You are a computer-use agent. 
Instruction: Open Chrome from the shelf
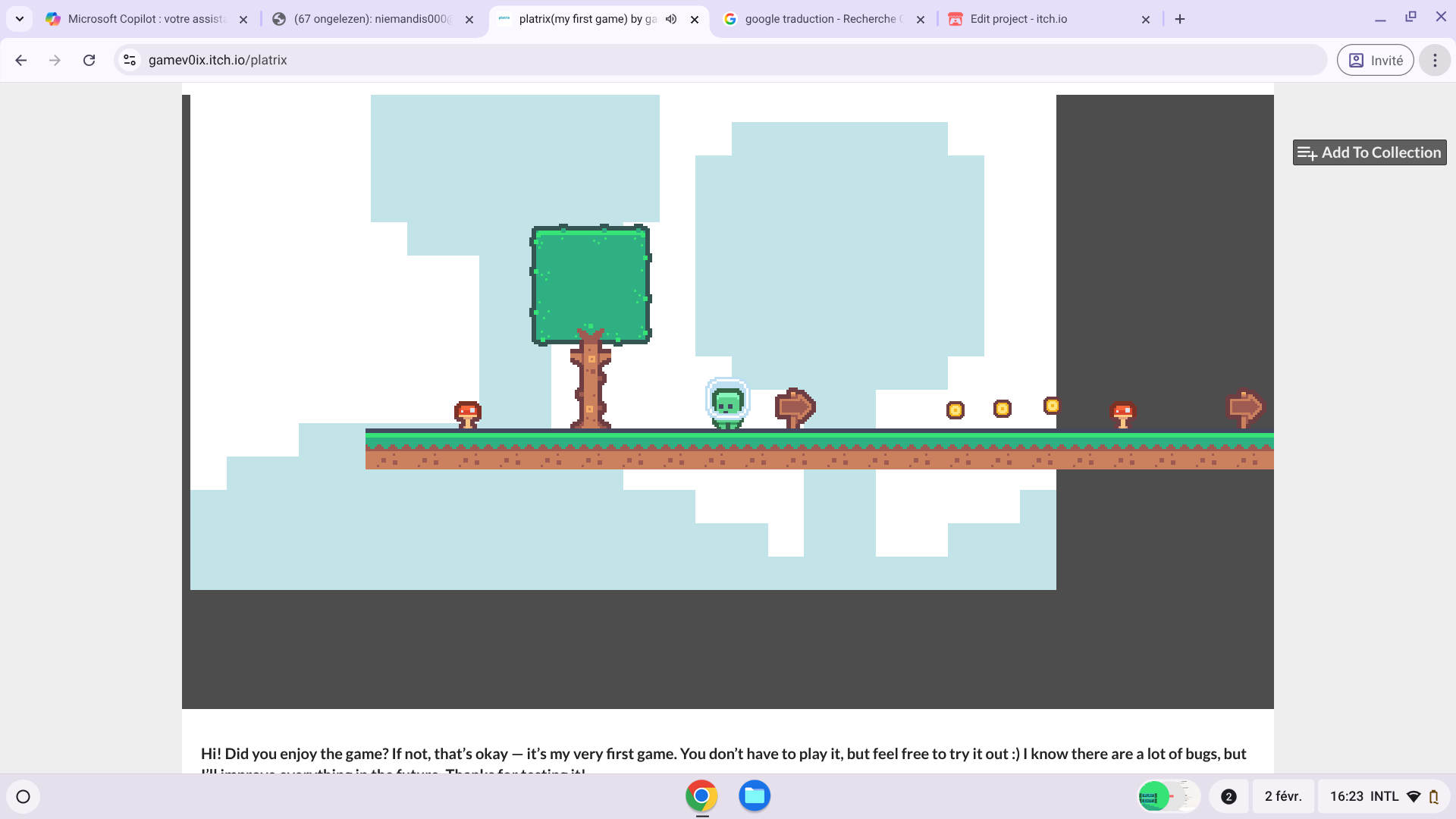pos(701,795)
